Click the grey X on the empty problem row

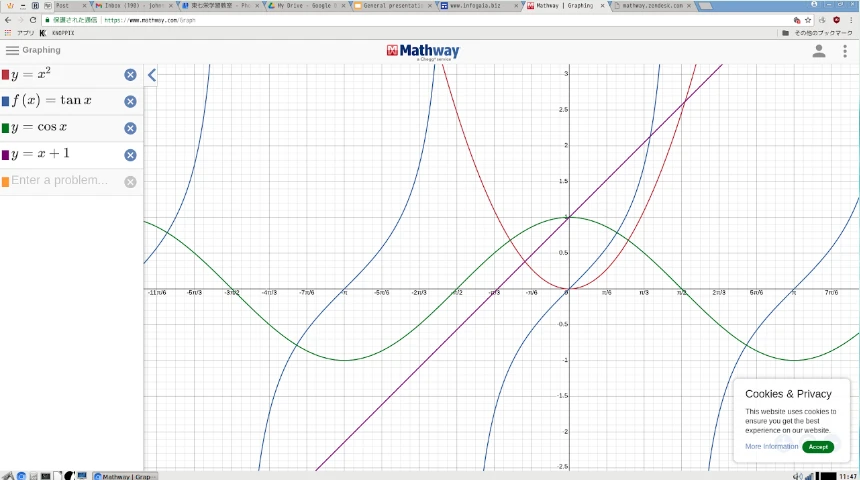[x=130, y=182]
